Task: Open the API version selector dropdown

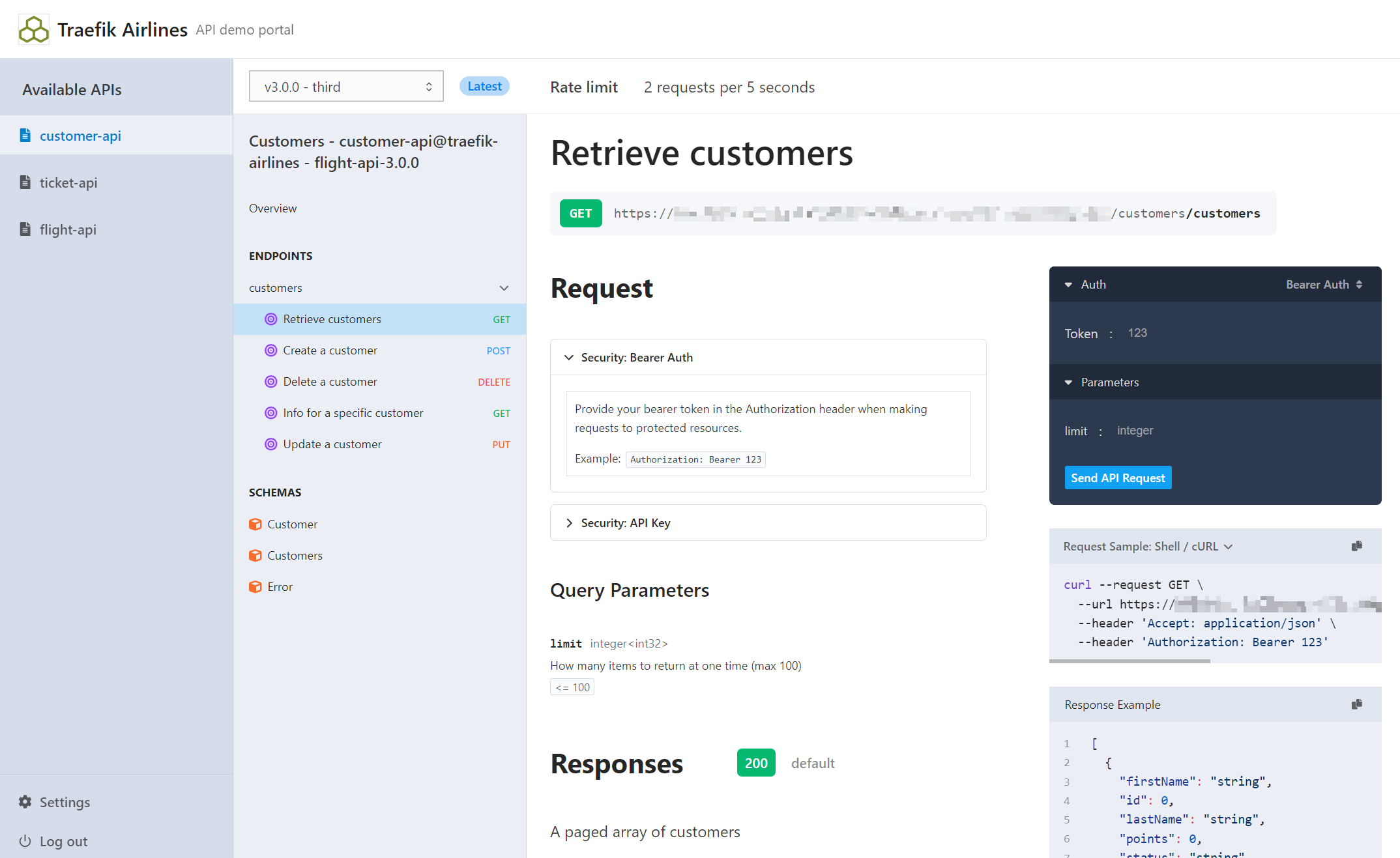Action: coord(346,87)
